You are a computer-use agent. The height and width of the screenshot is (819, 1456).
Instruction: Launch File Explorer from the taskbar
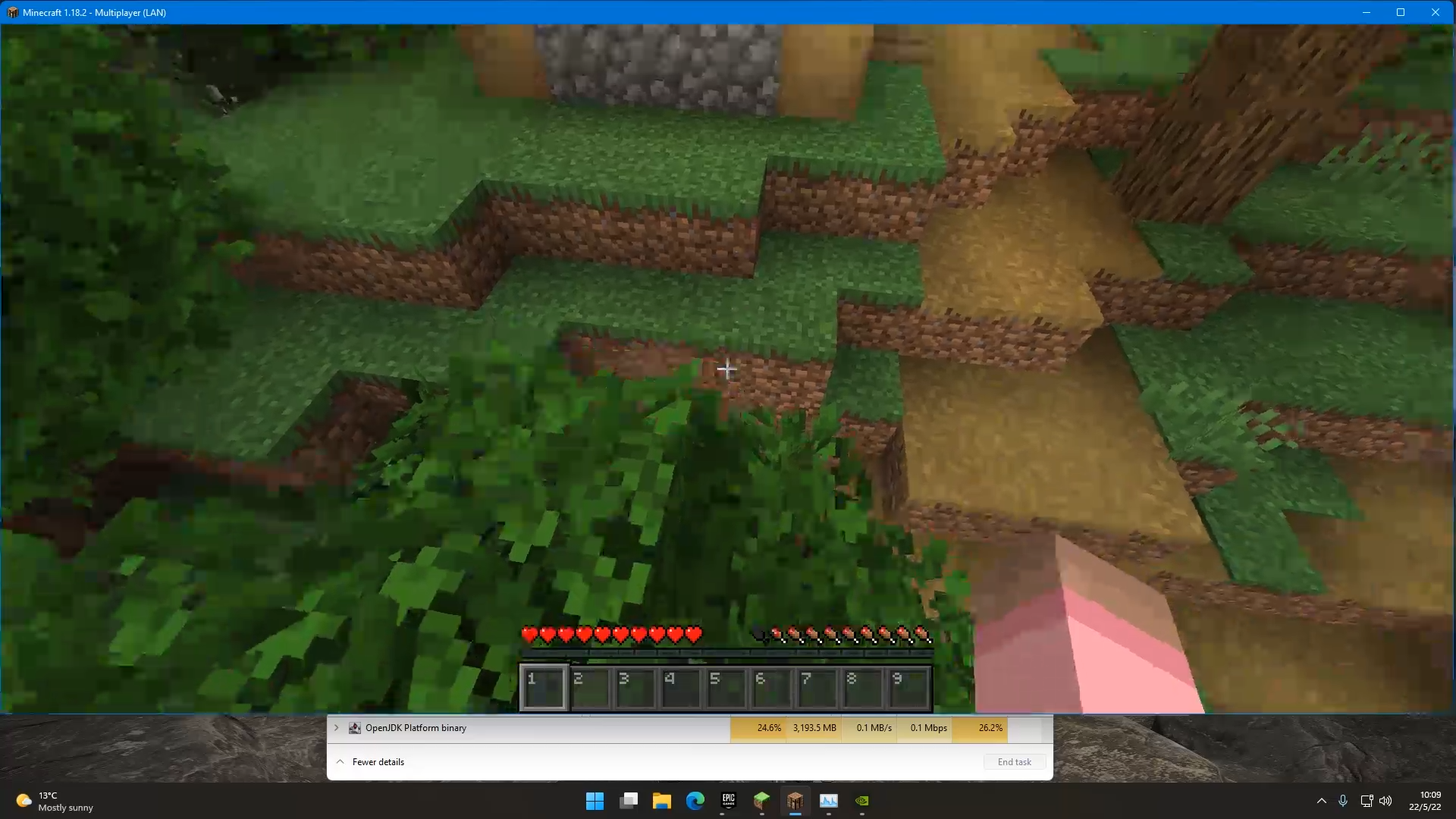[x=661, y=801]
